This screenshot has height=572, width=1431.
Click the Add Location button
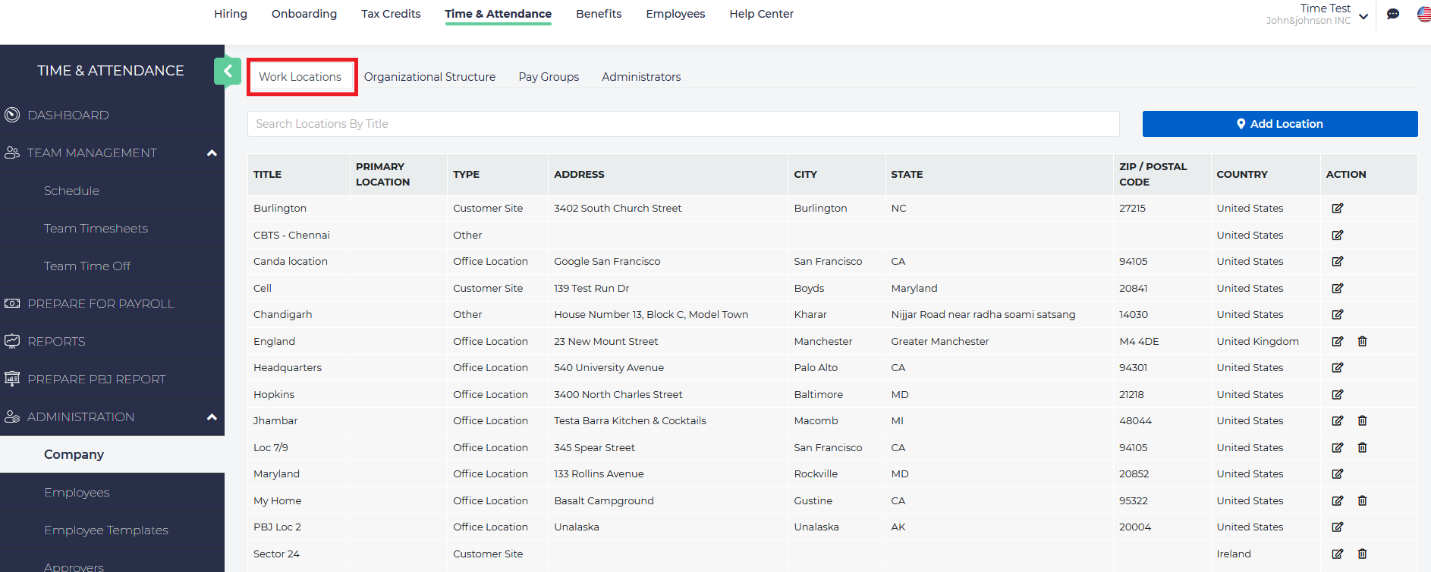click(x=1279, y=124)
